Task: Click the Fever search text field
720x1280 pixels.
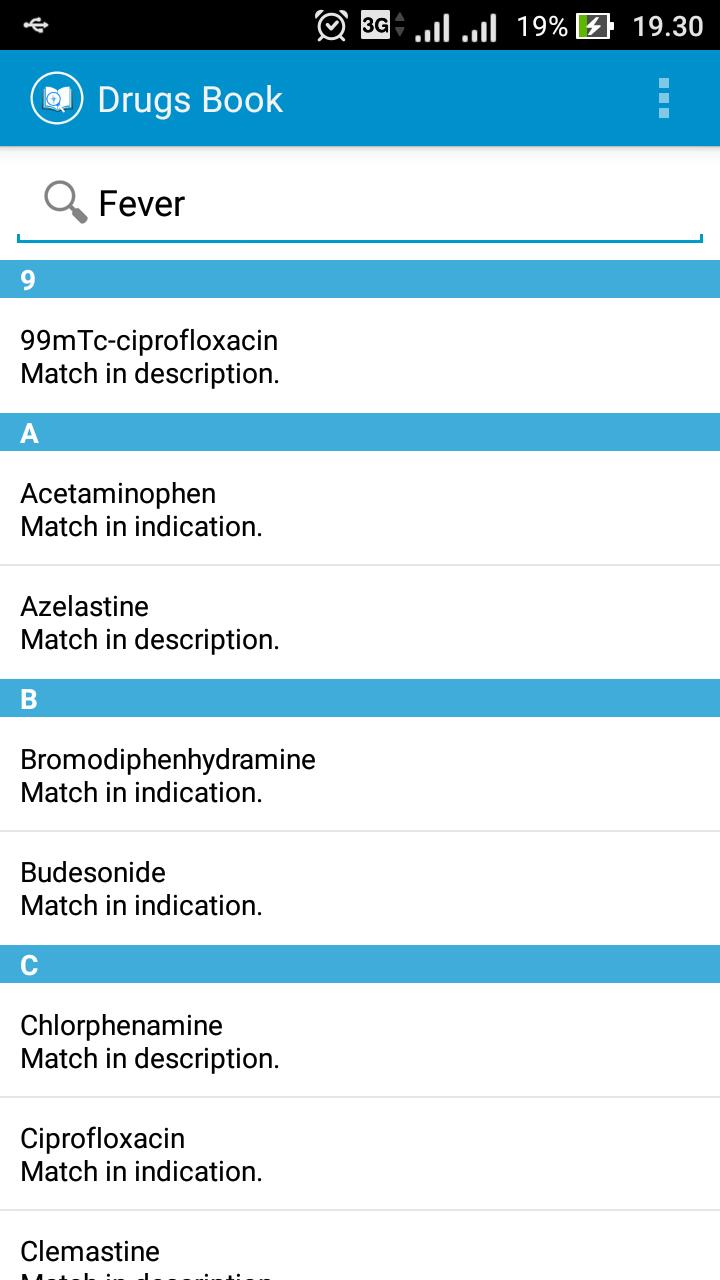Action: [x=390, y=204]
